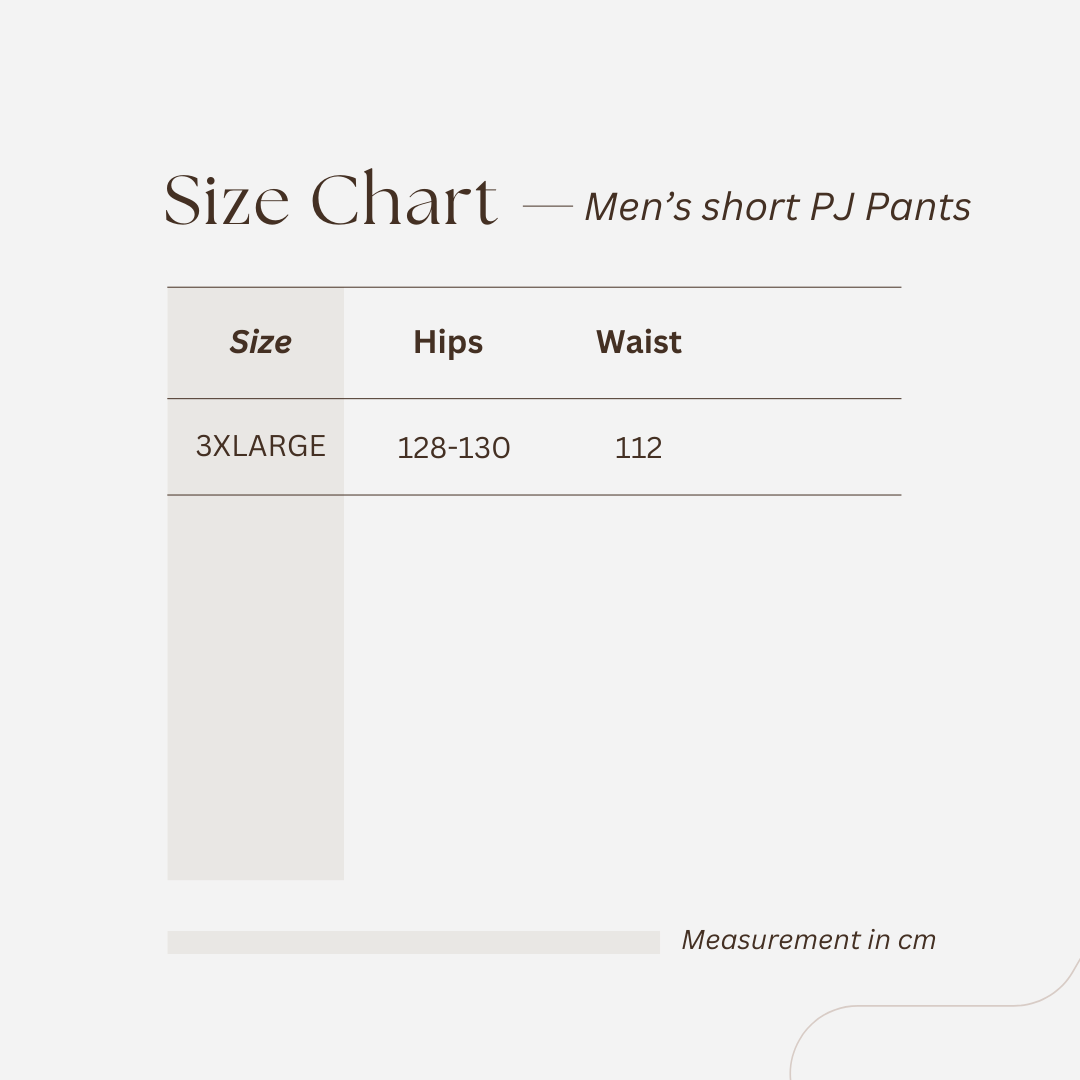Select the italic "Size" column header
The height and width of the screenshot is (1080, 1080).
point(260,342)
